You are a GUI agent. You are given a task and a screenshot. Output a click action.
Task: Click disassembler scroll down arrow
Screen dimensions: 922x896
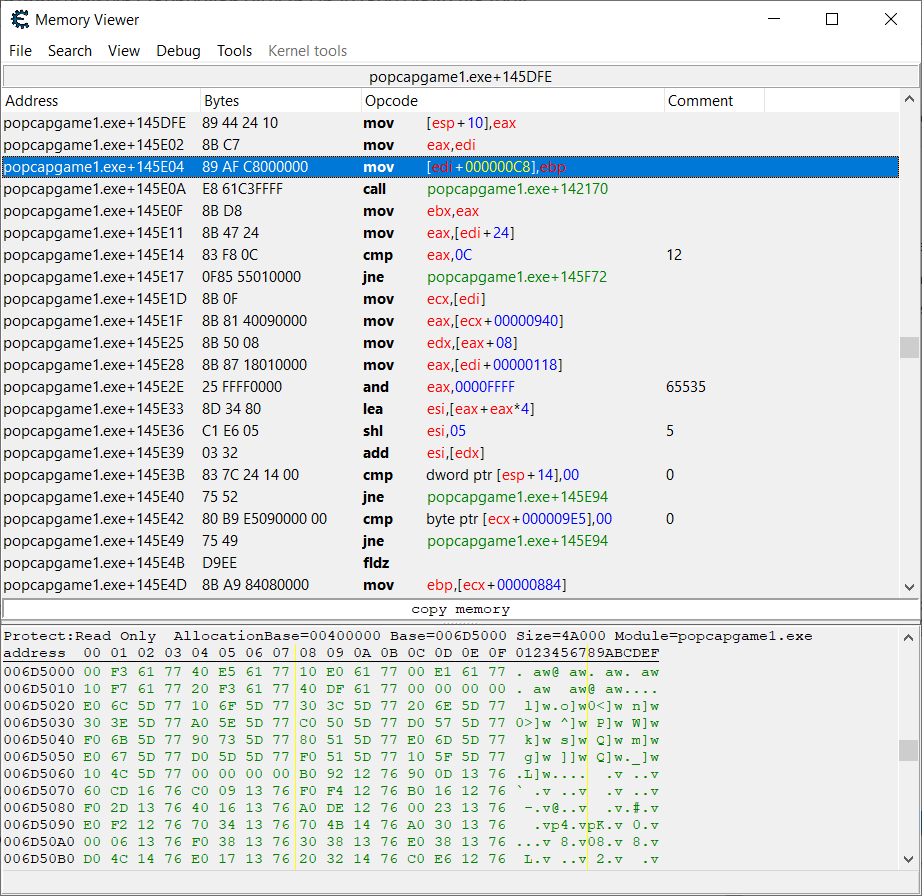click(x=909, y=587)
